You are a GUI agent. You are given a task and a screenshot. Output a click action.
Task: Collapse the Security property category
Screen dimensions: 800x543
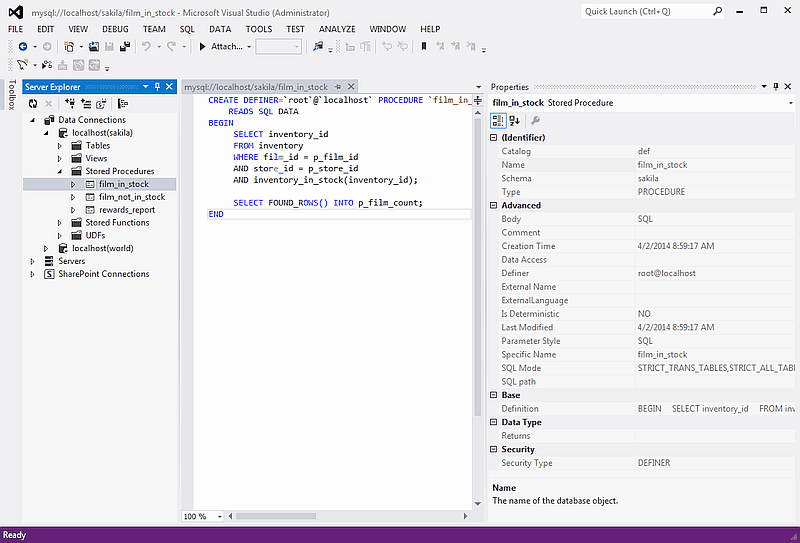point(493,450)
